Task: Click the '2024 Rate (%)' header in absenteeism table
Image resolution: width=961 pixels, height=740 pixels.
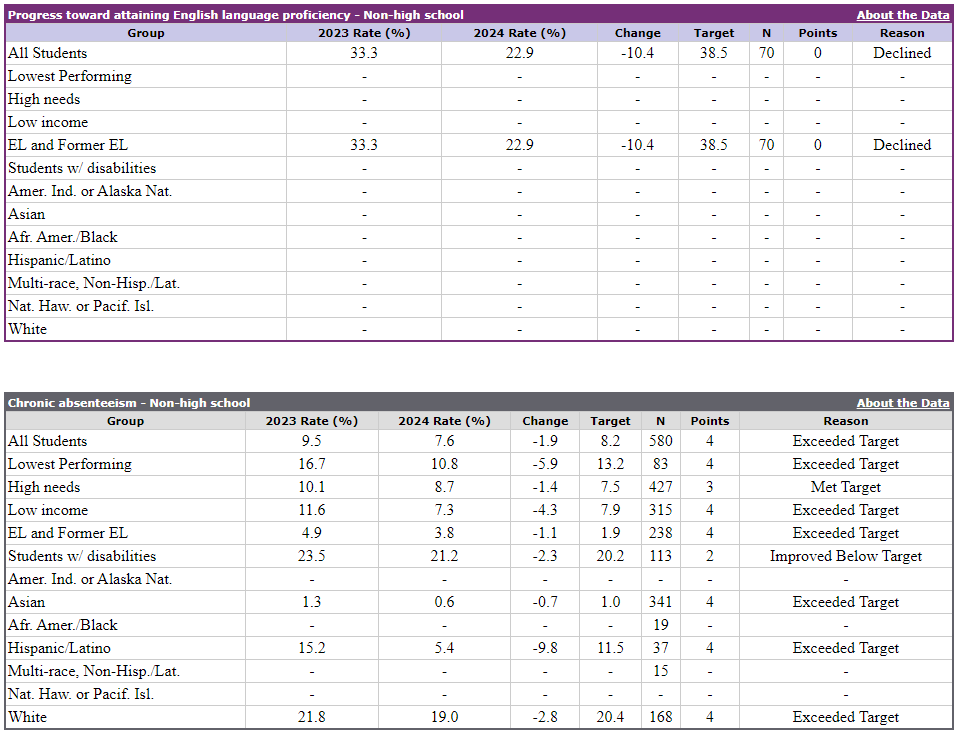Action: [x=444, y=421]
